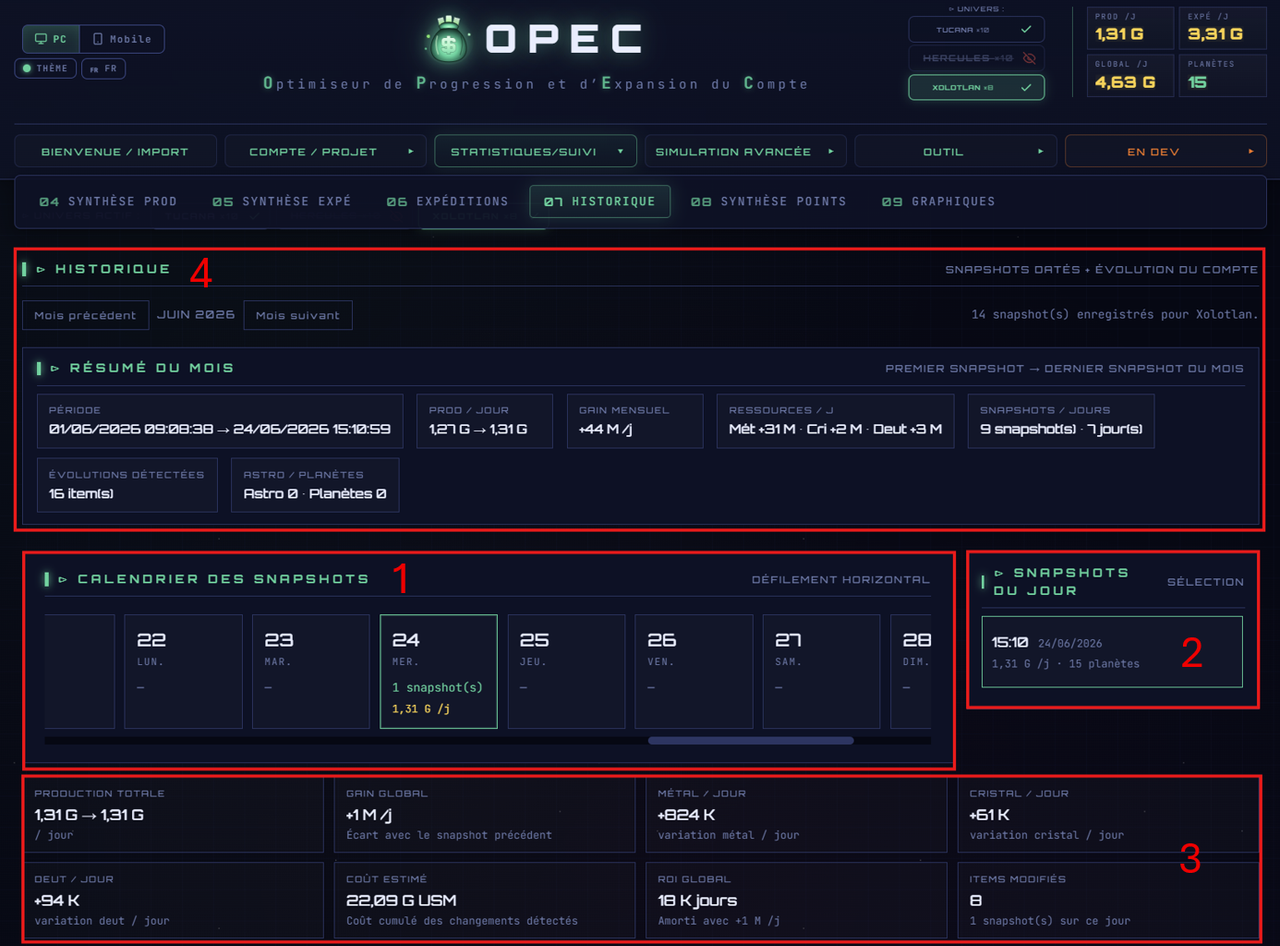
Task: Open the 06 EXPÉDITIONS tab
Action: (447, 201)
